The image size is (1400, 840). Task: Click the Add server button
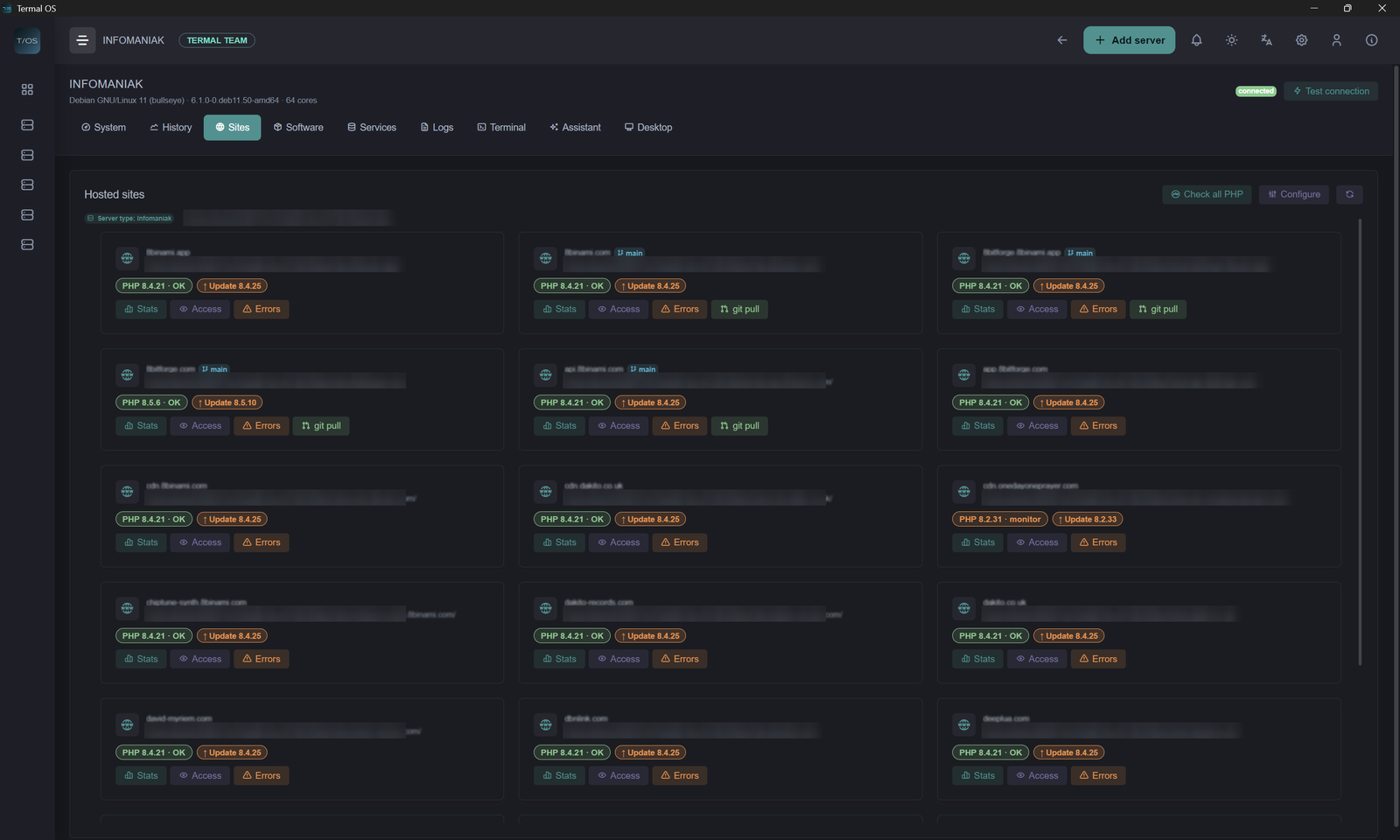point(1129,40)
